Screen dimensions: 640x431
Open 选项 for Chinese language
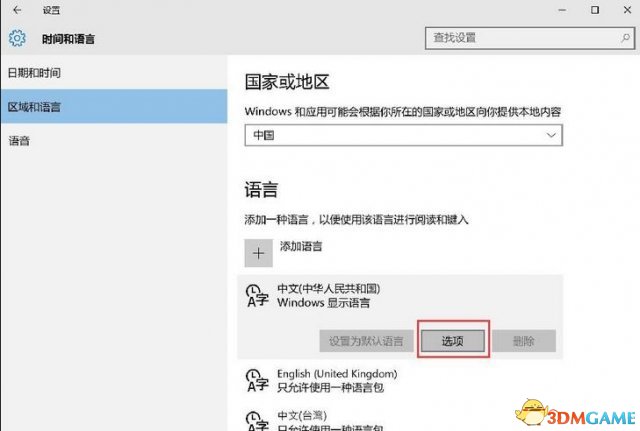pyautogui.click(x=453, y=341)
